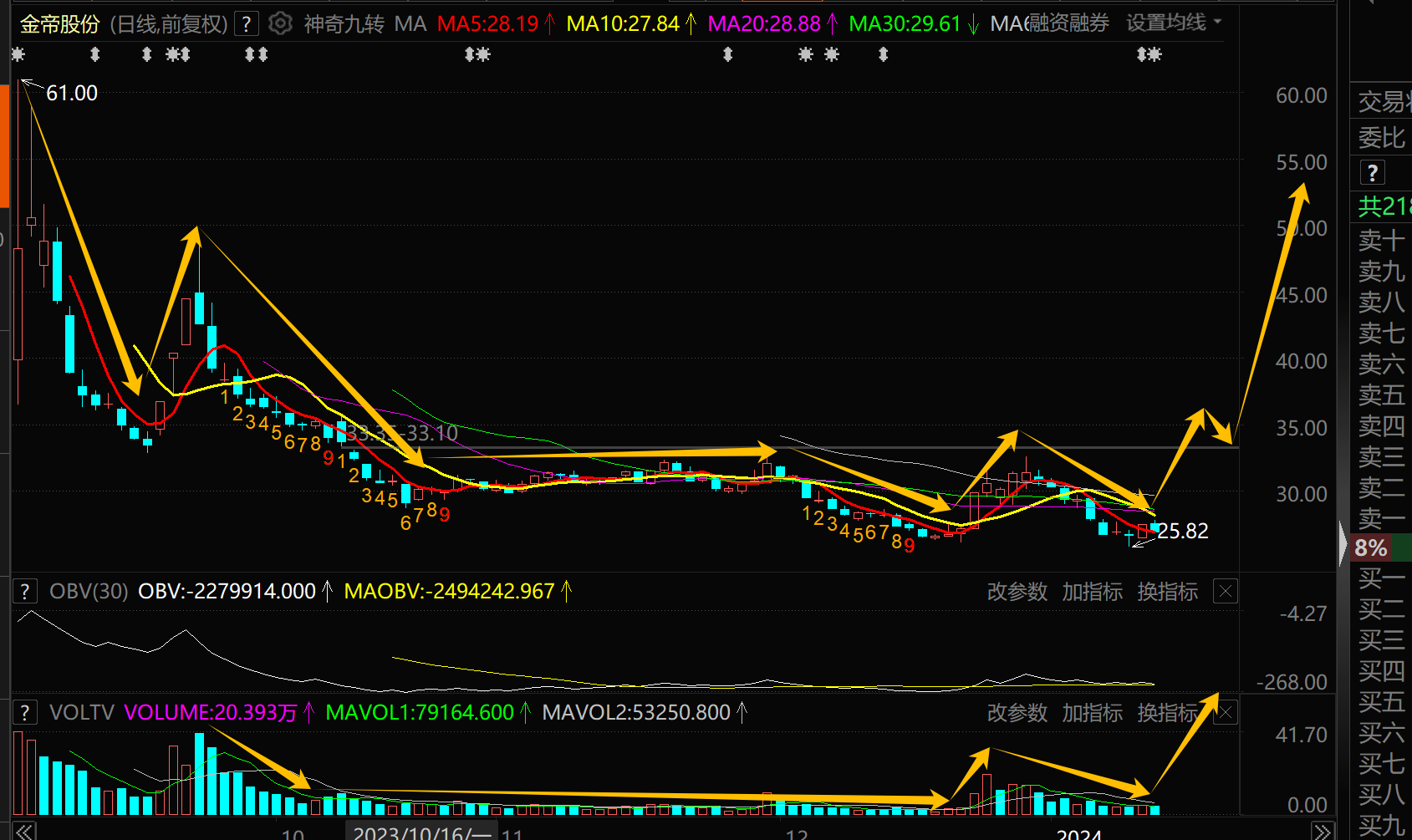Click the OBV(30) indicator name
The image size is (1412, 840).
pyautogui.click(x=89, y=592)
